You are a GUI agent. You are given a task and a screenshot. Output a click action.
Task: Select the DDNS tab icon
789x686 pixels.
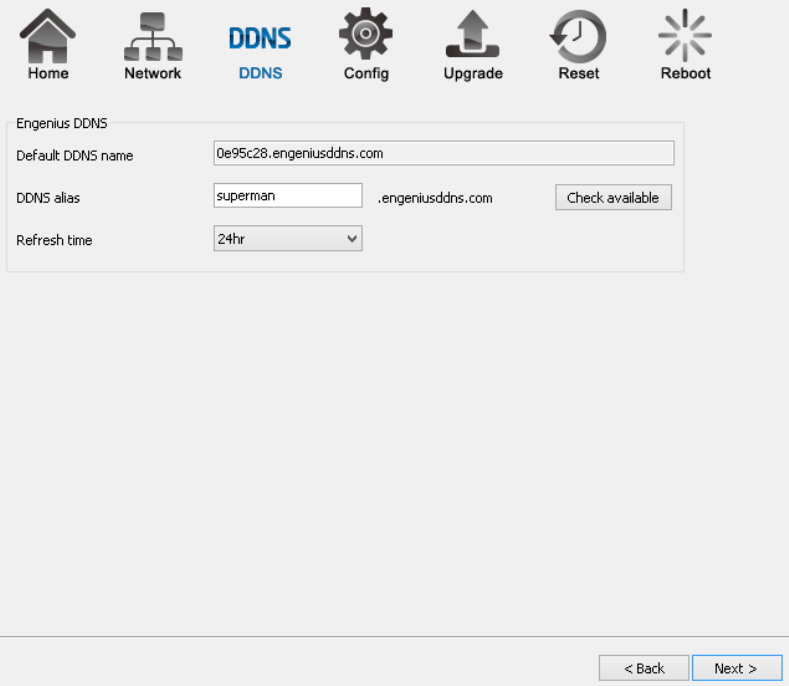[260, 38]
